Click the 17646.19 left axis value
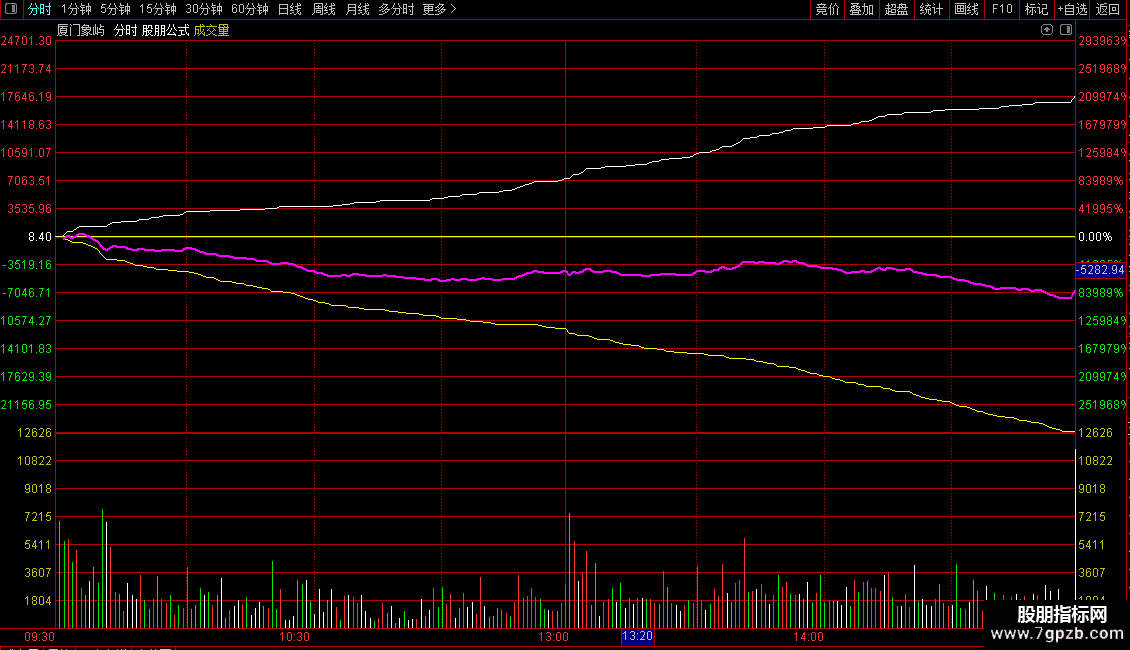The height and width of the screenshot is (650, 1130). click(x=27, y=97)
